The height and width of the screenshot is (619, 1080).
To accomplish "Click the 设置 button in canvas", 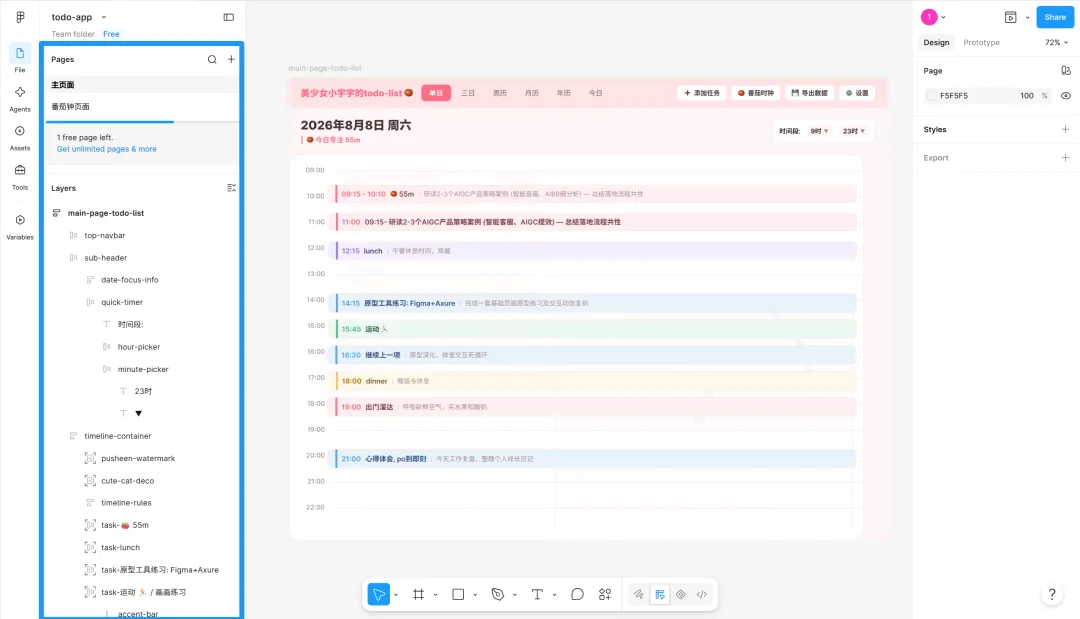I will coord(857,93).
